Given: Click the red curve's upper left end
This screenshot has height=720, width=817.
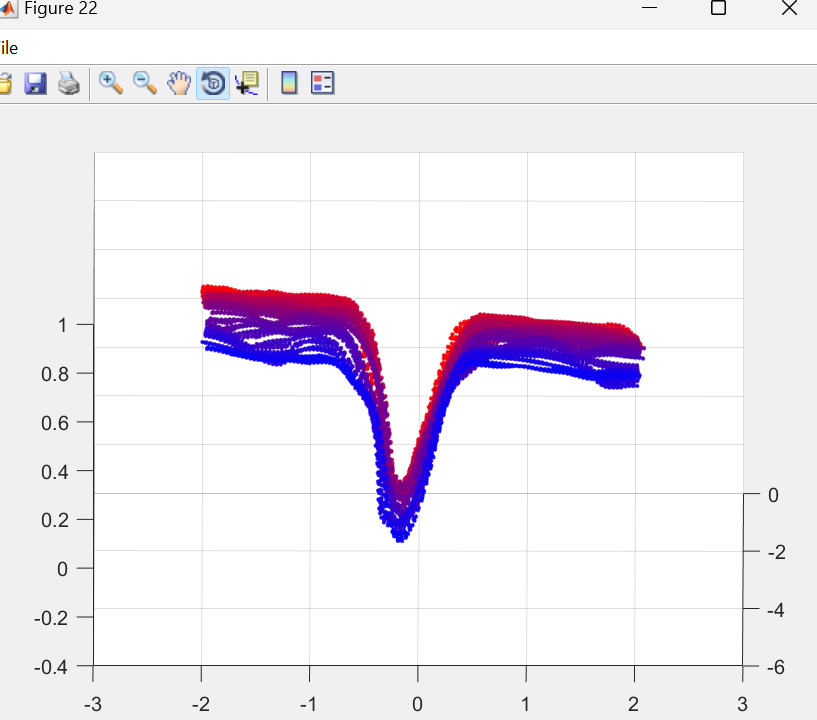Looking at the screenshot, I should tap(205, 290).
